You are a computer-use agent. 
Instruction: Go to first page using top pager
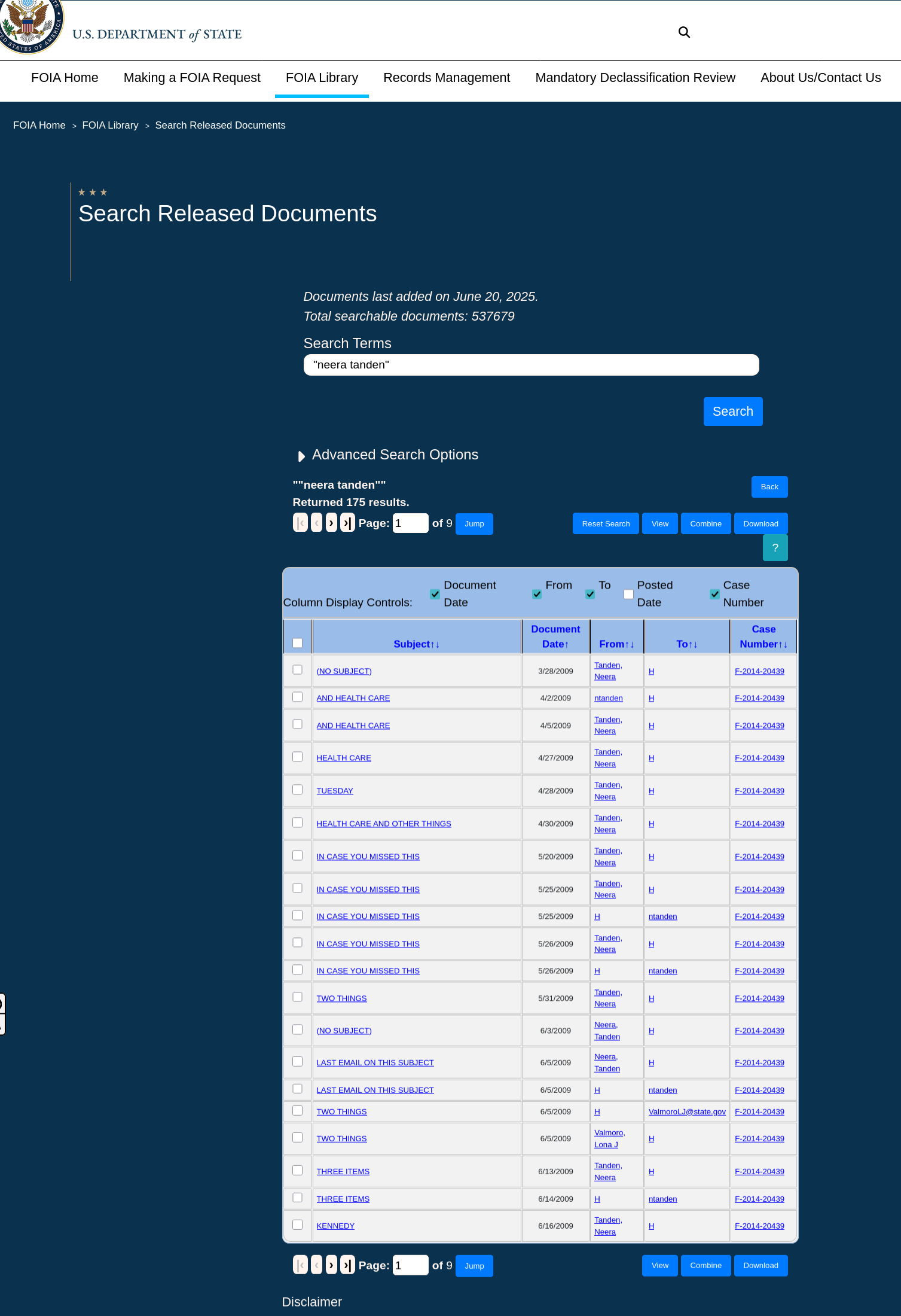(300, 523)
